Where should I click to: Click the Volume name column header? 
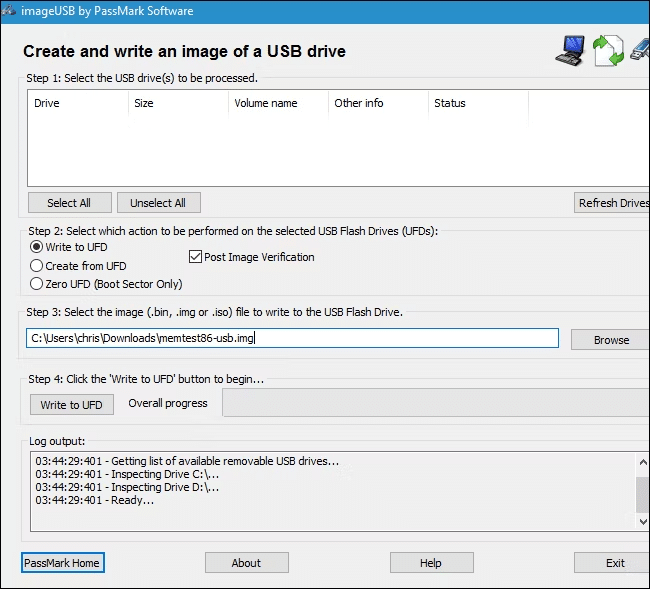pyautogui.click(x=276, y=103)
